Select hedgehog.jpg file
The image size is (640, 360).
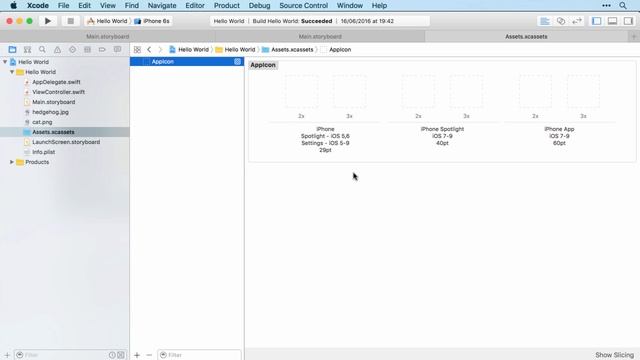(x=50, y=112)
